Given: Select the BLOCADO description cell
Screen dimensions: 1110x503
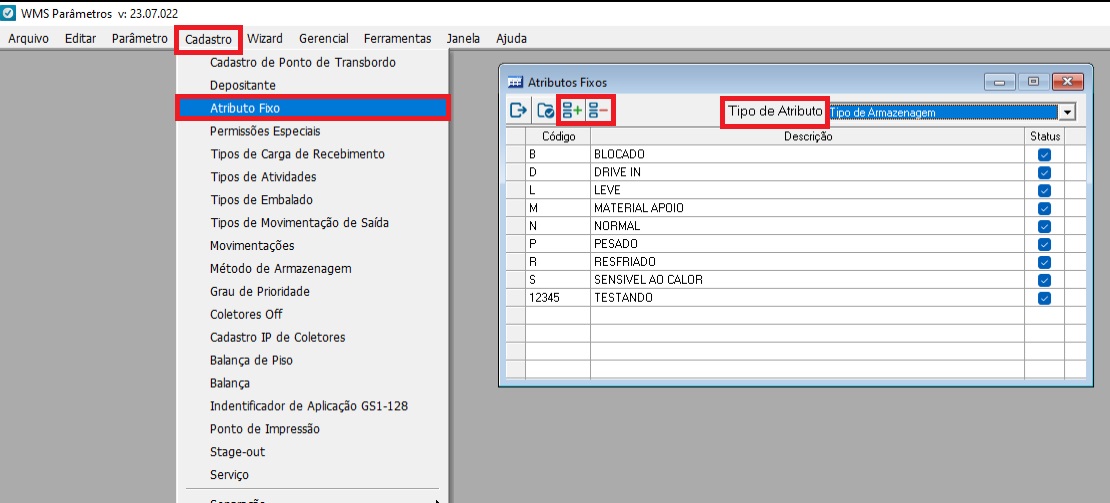Looking at the screenshot, I should point(808,154).
